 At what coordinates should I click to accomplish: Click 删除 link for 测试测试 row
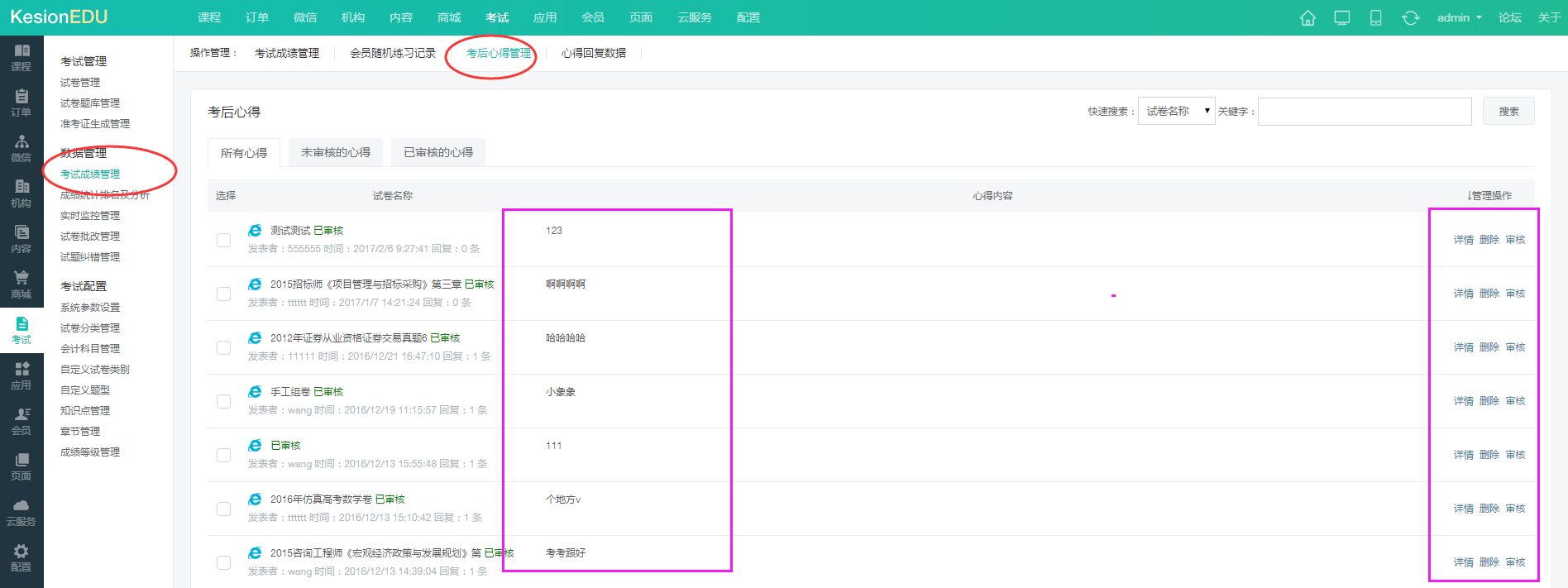coord(1489,240)
